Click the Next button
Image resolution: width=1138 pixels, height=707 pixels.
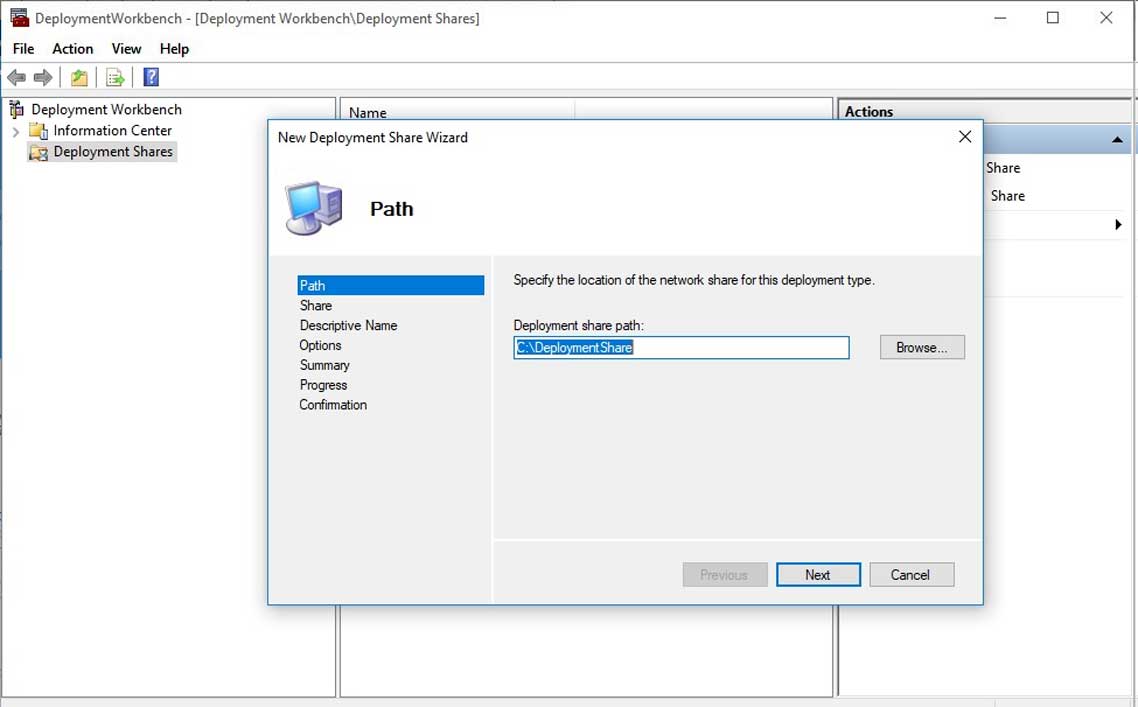818,574
